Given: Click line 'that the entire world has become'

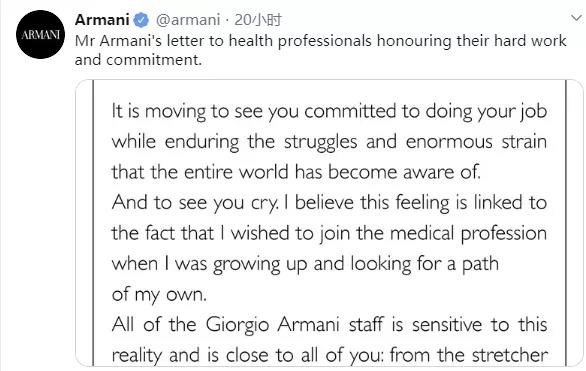Looking at the screenshot, I should pyautogui.click(x=296, y=173).
